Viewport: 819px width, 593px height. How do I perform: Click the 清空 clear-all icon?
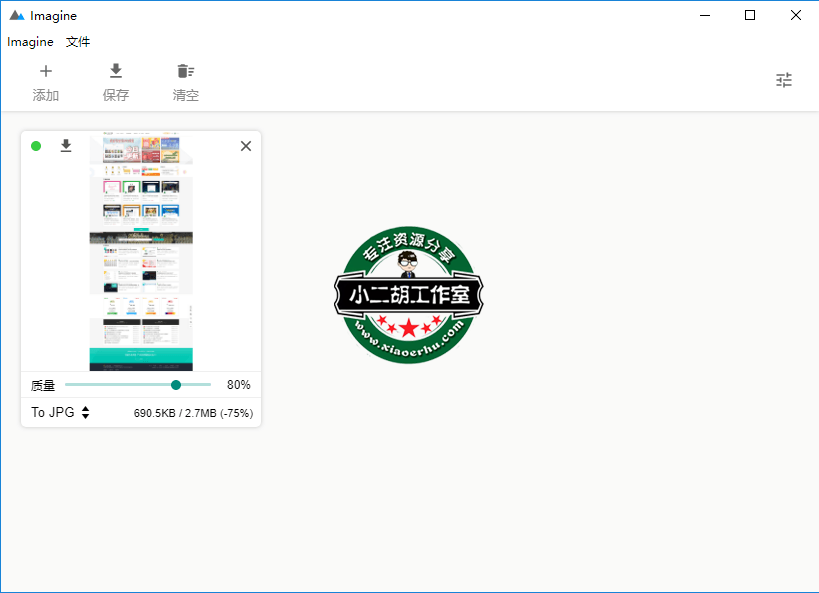tap(185, 71)
